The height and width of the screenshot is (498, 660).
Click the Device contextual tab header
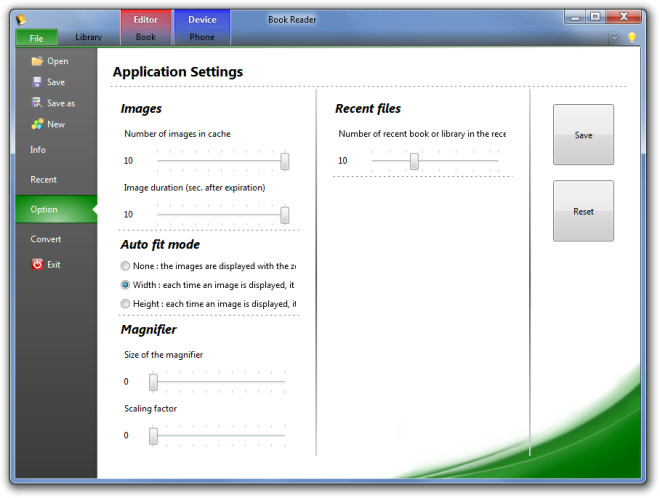tap(202, 19)
